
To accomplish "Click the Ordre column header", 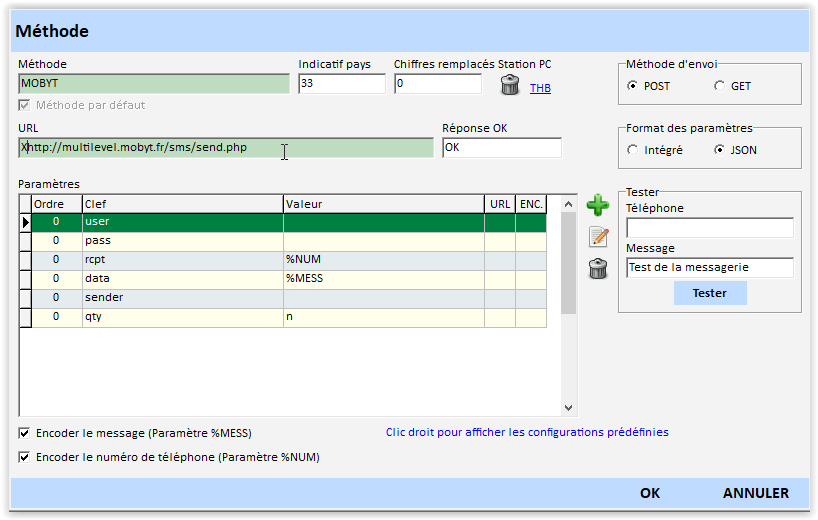I will [57, 204].
